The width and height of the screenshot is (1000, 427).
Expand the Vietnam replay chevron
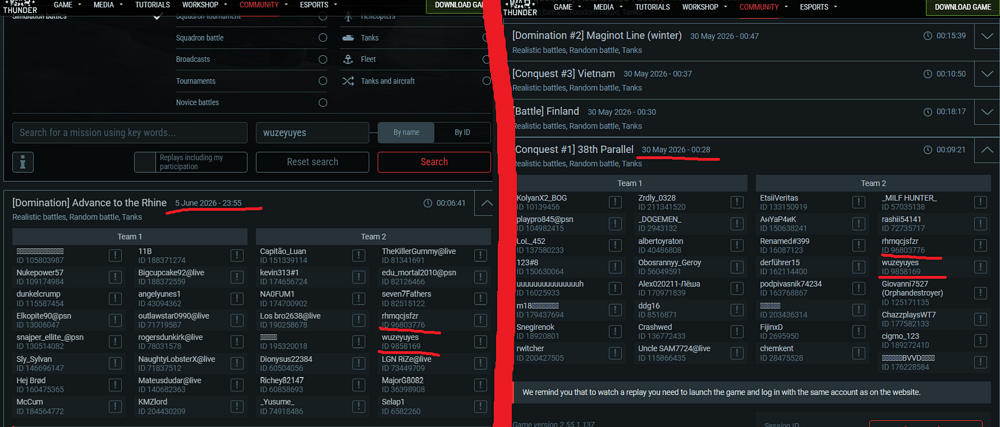click(x=985, y=74)
